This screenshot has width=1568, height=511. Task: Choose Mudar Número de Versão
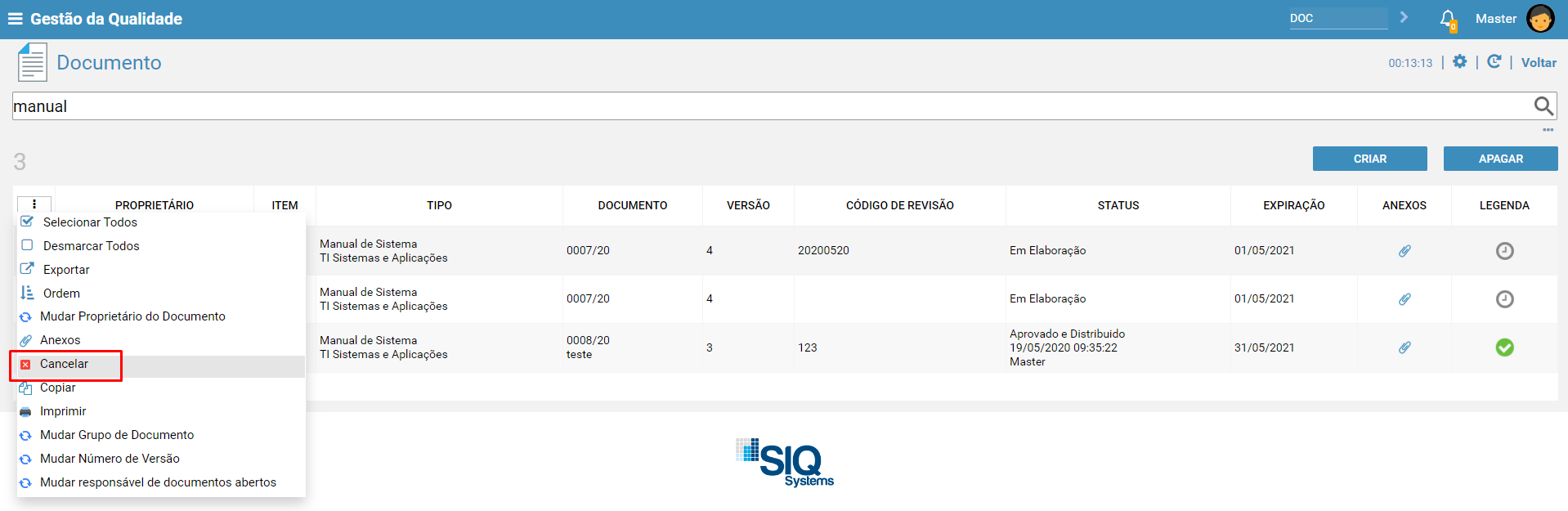point(110,459)
